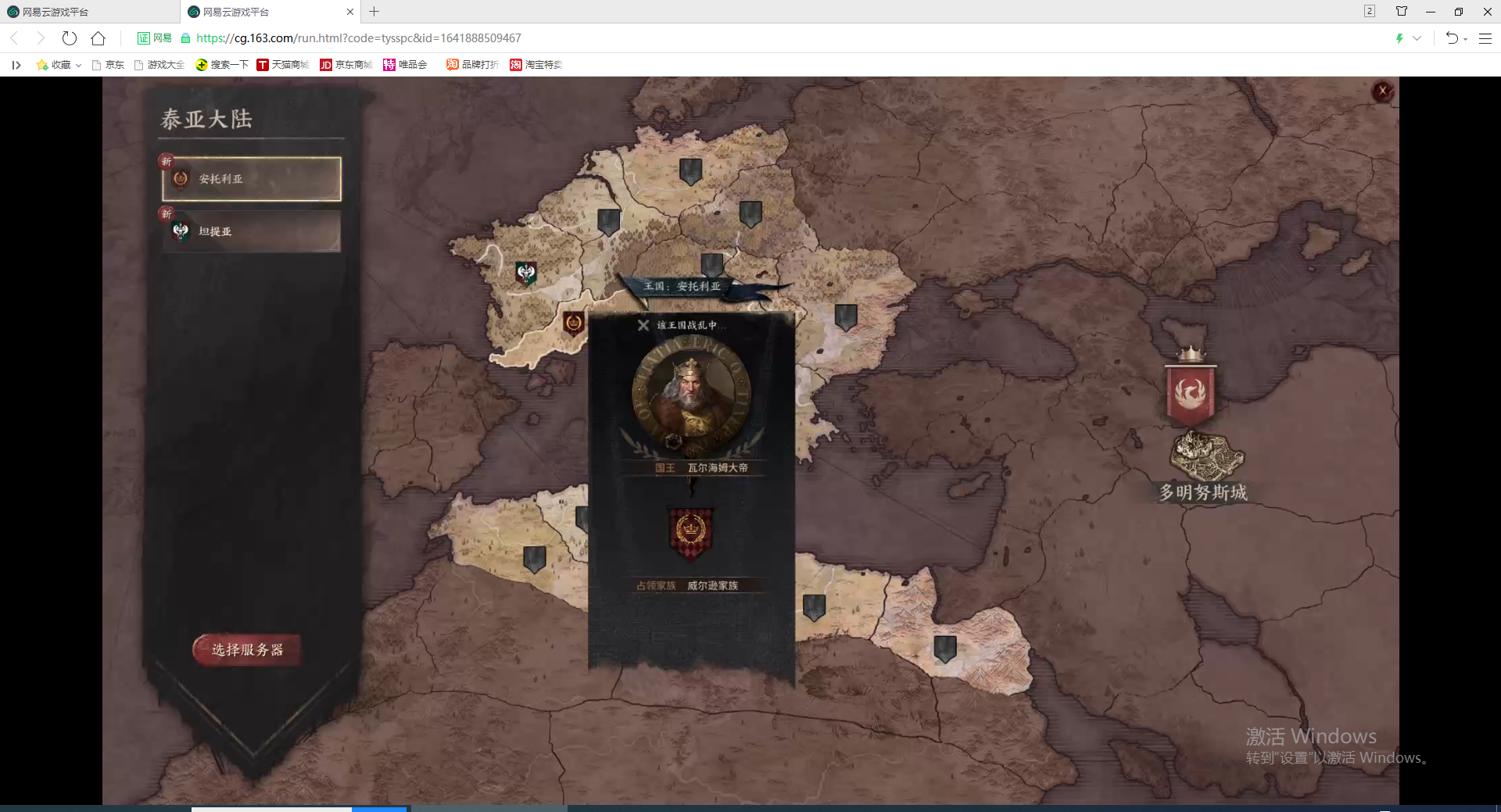
Task: Open a new browser tab
Action: (374, 12)
